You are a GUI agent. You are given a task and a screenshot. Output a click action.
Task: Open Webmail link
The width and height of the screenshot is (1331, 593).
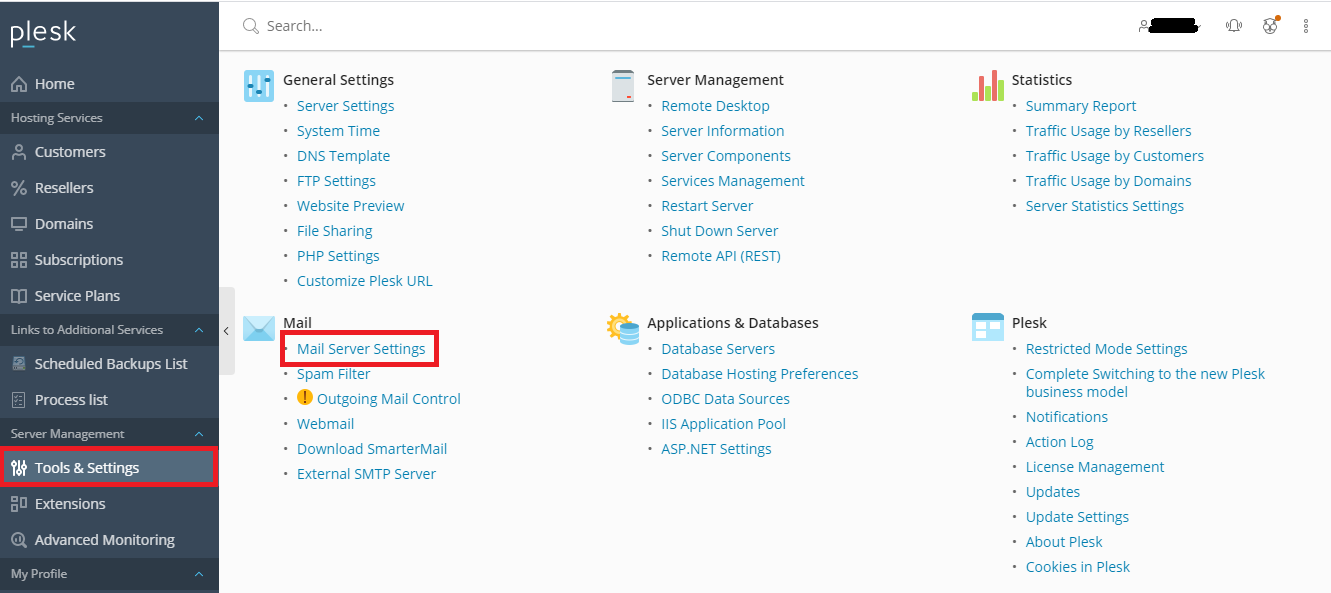pos(325,424)
